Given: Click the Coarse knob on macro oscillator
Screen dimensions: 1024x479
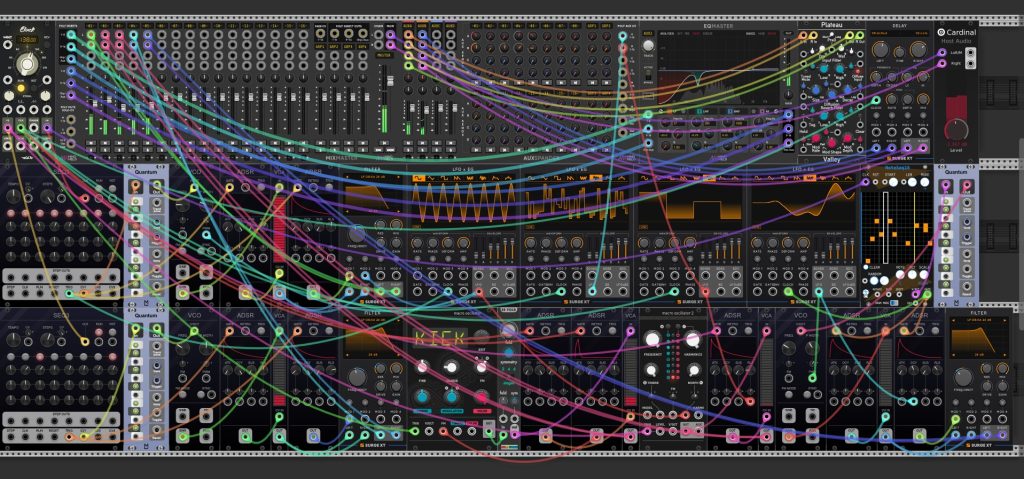Looking at the screenshot, I should point(451,367).
